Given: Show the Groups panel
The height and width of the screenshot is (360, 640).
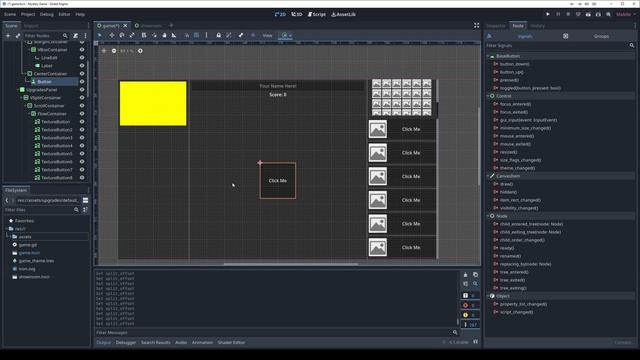Looking at the screenshot, I should point(601,36).
